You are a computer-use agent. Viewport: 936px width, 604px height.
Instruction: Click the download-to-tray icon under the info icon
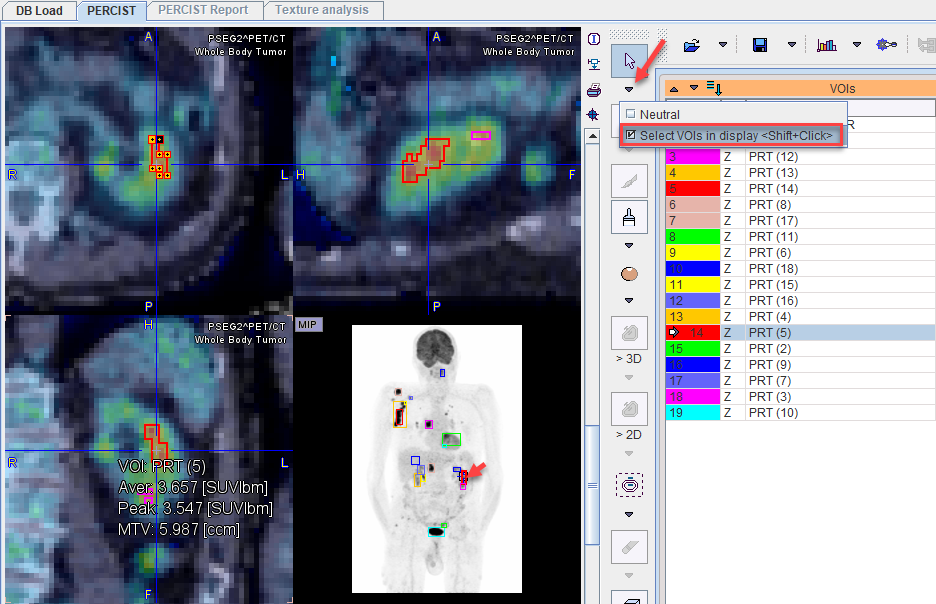click(x=593, y=64)
